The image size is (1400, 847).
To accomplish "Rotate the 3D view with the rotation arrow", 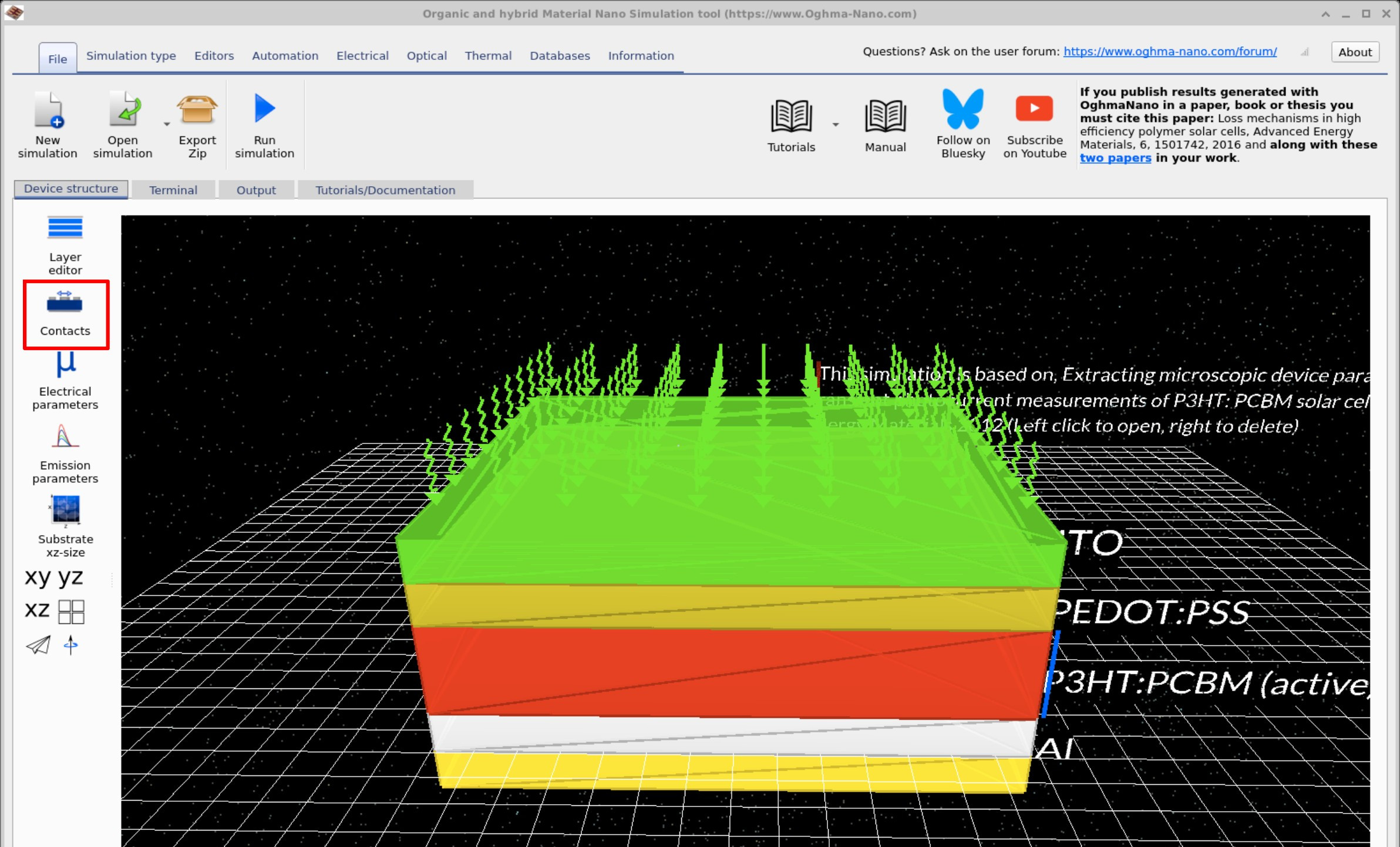I will pyautogui.click(x=70, y=646).
